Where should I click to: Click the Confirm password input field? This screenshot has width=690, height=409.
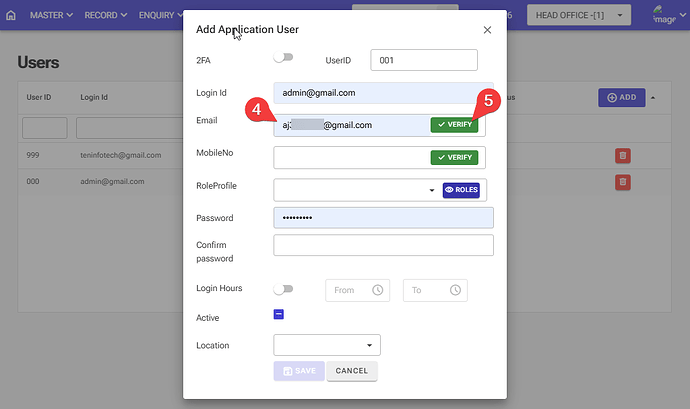point(383,246)
